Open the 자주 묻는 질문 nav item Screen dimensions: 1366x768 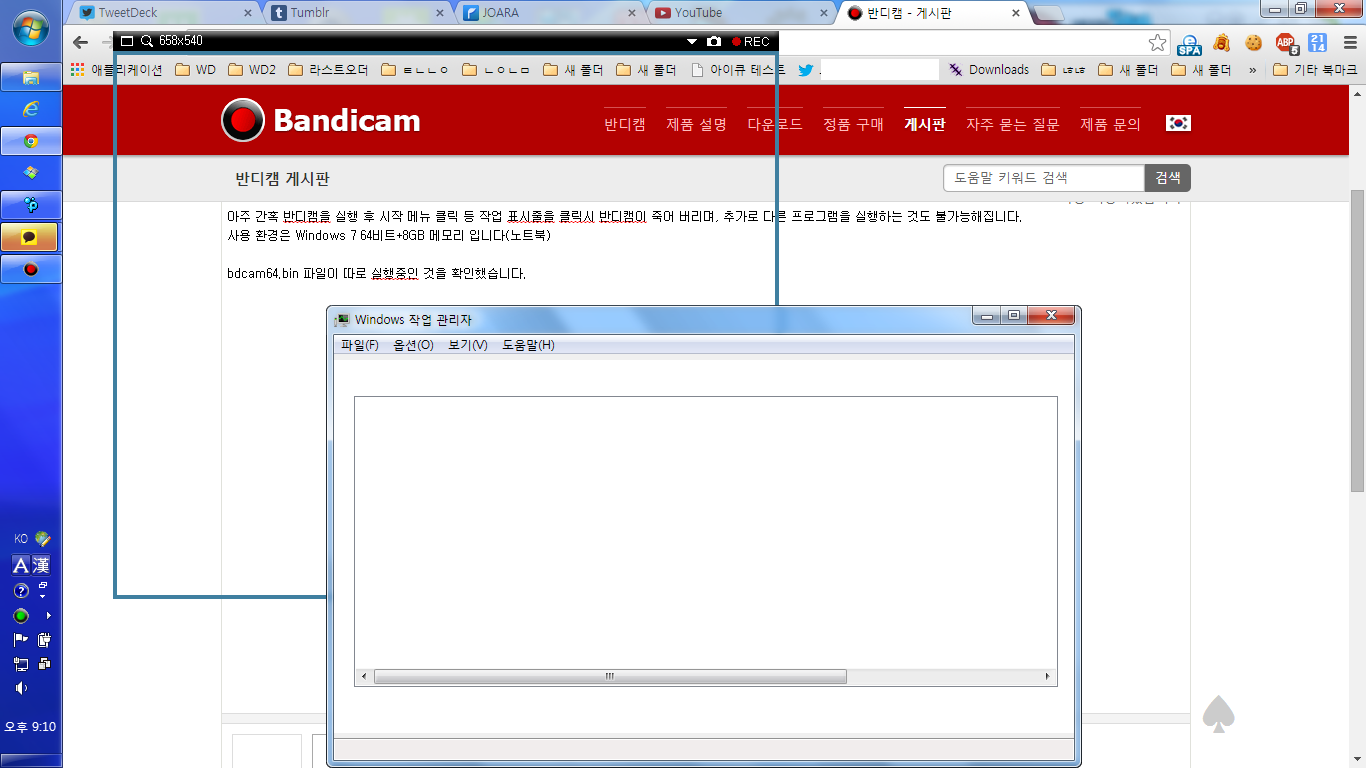click(1012, 125)
